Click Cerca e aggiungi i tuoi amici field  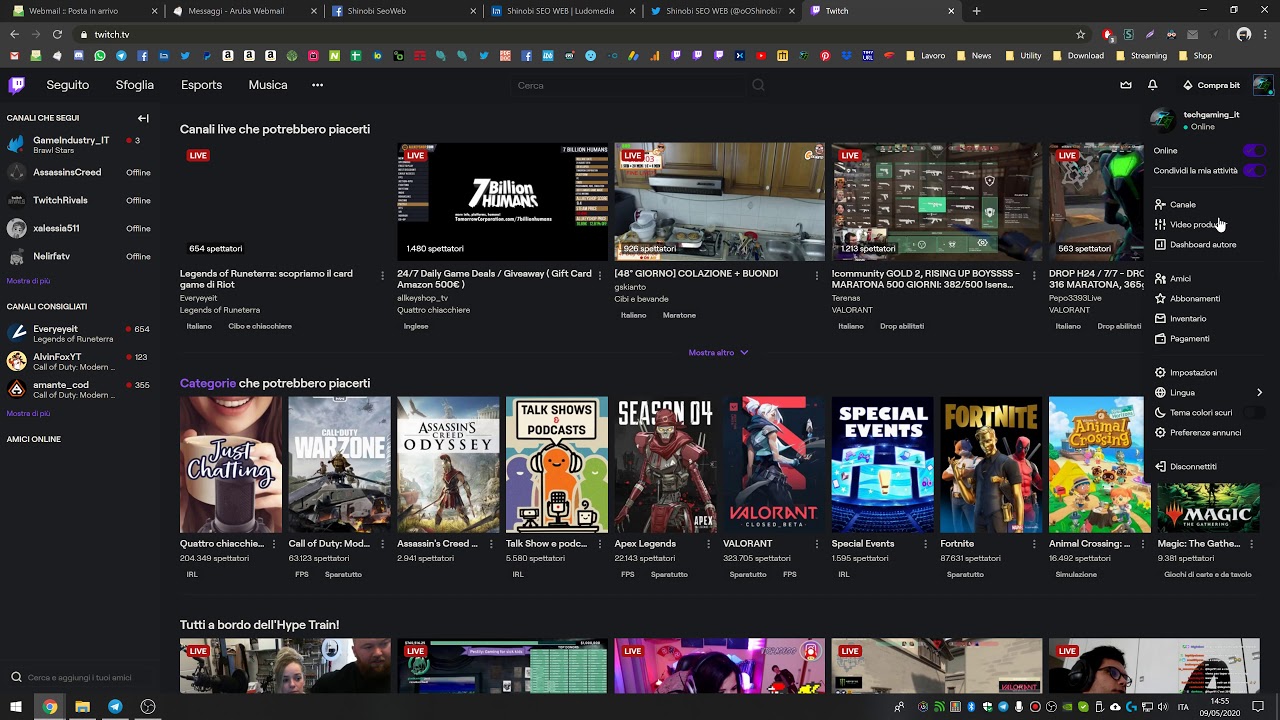pyautogui.click(x=80, y=677)
